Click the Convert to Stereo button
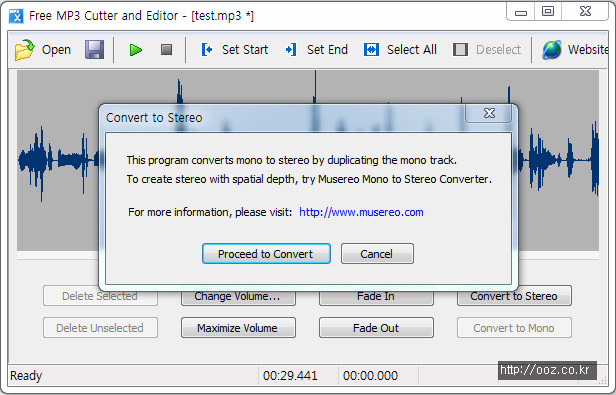 514,297
